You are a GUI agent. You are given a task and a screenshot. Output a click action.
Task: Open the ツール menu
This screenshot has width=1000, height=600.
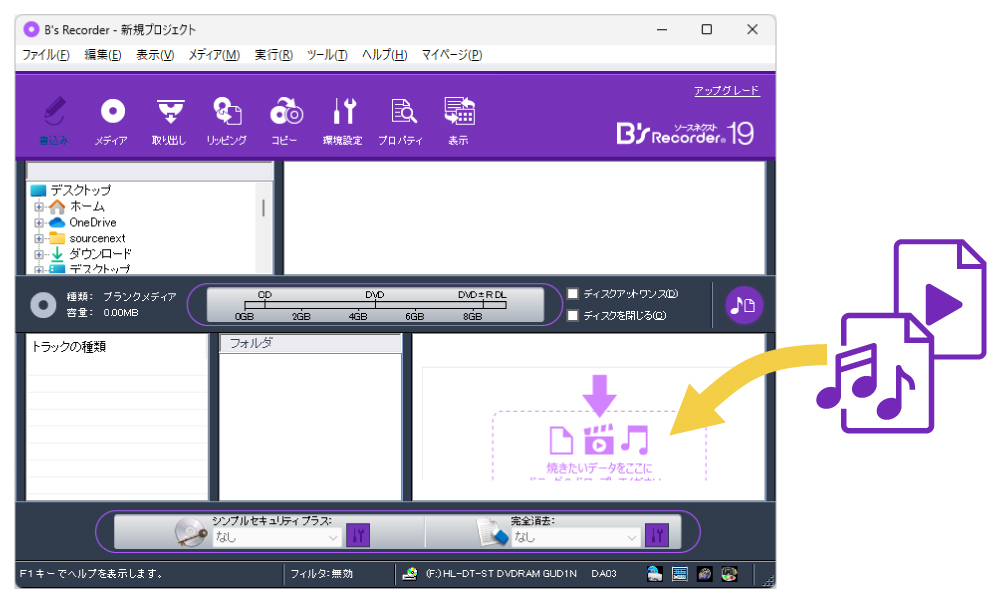point(327,55)
